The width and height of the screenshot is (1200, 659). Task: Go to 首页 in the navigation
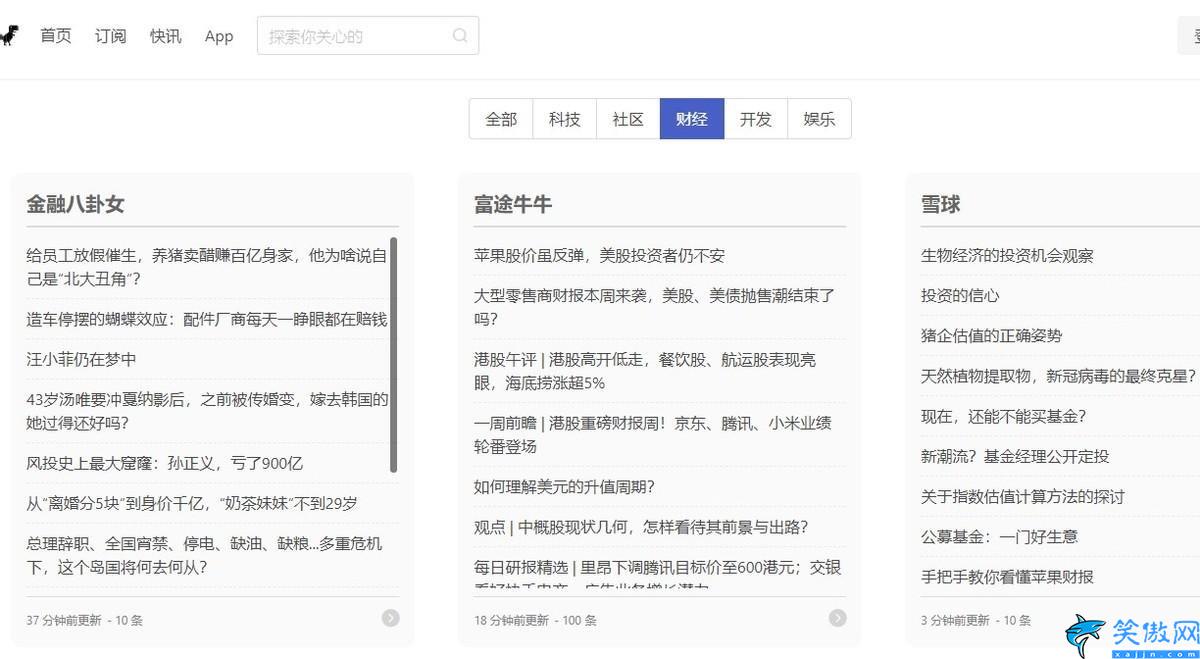(56, 36)
